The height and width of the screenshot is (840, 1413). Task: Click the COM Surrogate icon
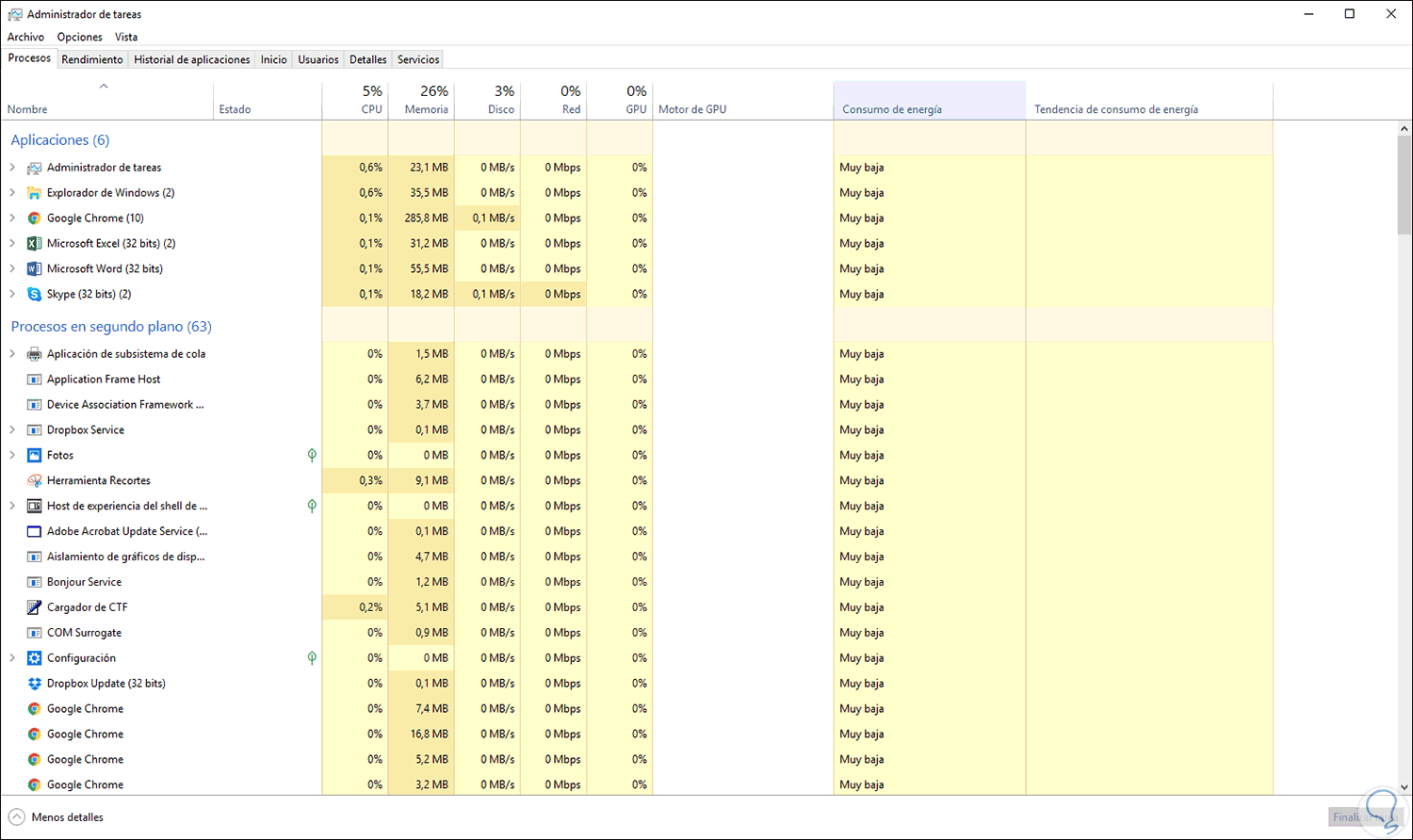pyautogui.click(x=34, y=634)
